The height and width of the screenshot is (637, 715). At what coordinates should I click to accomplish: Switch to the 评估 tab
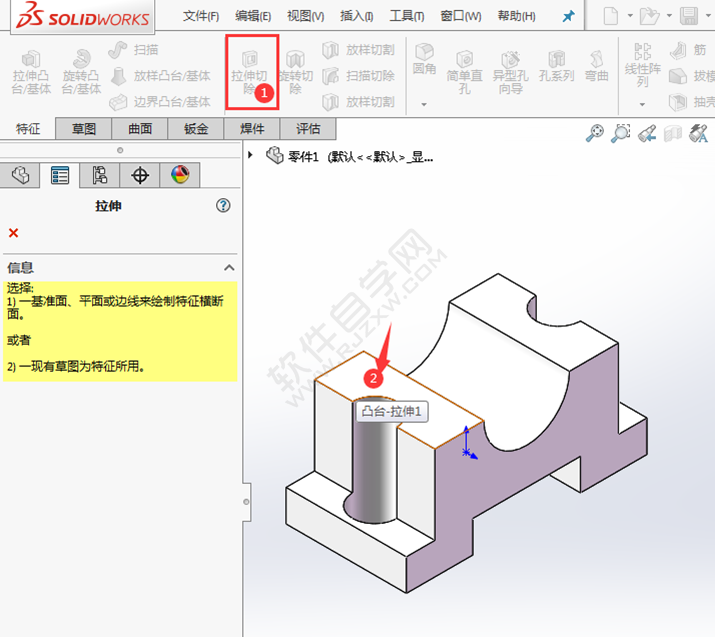tap(308, 129)
